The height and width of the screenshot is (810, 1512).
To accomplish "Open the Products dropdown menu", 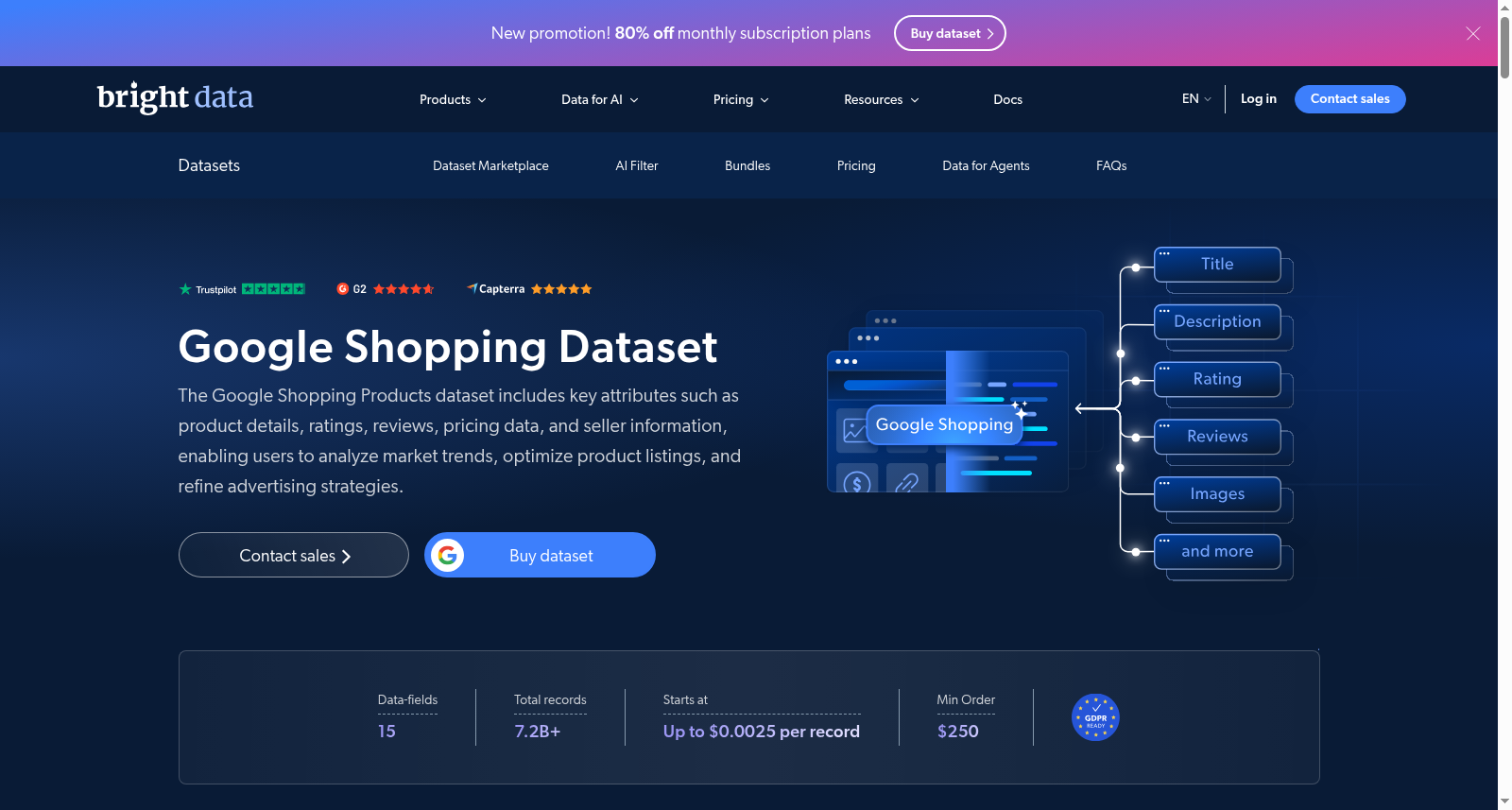I will (453, 99).
